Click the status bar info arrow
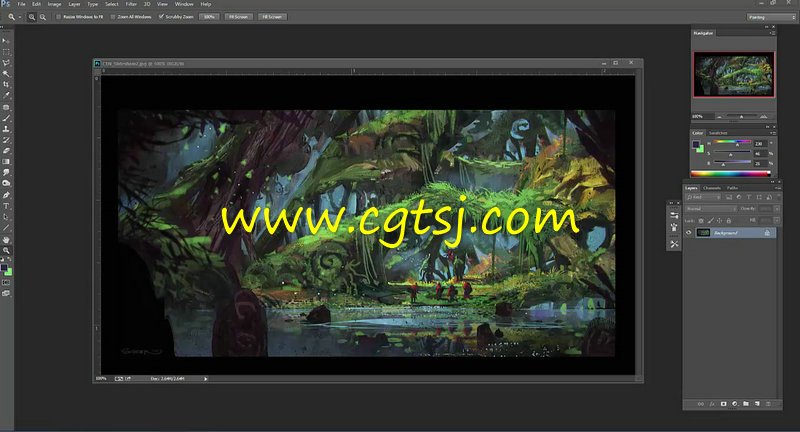Image resolution: width=800 pixels, height=432 pixels. tap(206, 379)
